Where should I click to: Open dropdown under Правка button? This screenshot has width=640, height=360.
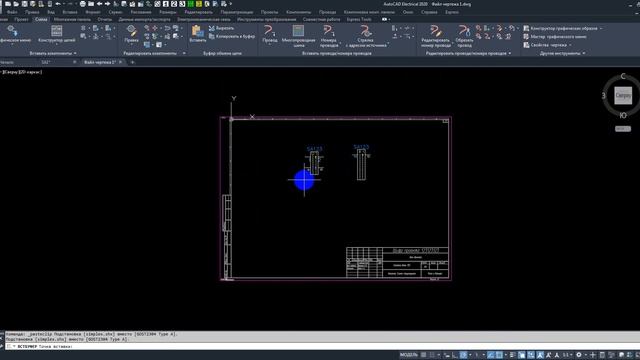coord(131,44)
